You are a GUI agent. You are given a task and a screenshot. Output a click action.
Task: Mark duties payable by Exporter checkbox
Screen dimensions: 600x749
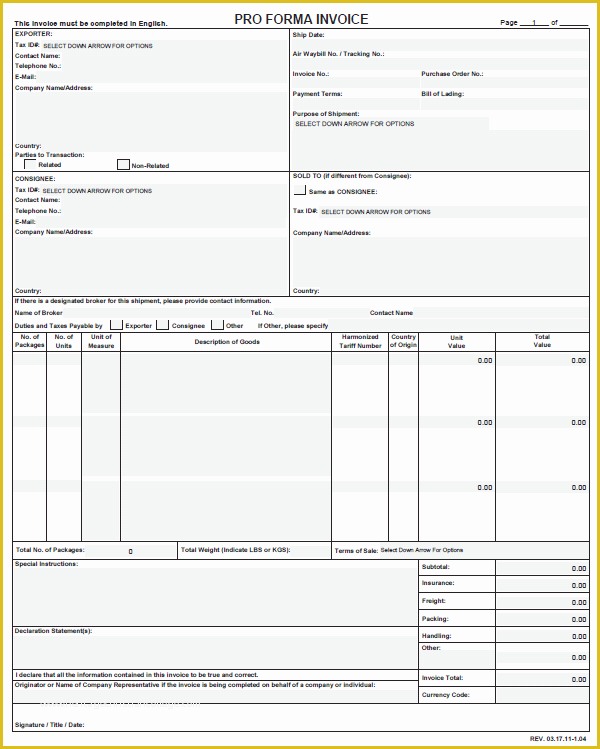point(117,325)
